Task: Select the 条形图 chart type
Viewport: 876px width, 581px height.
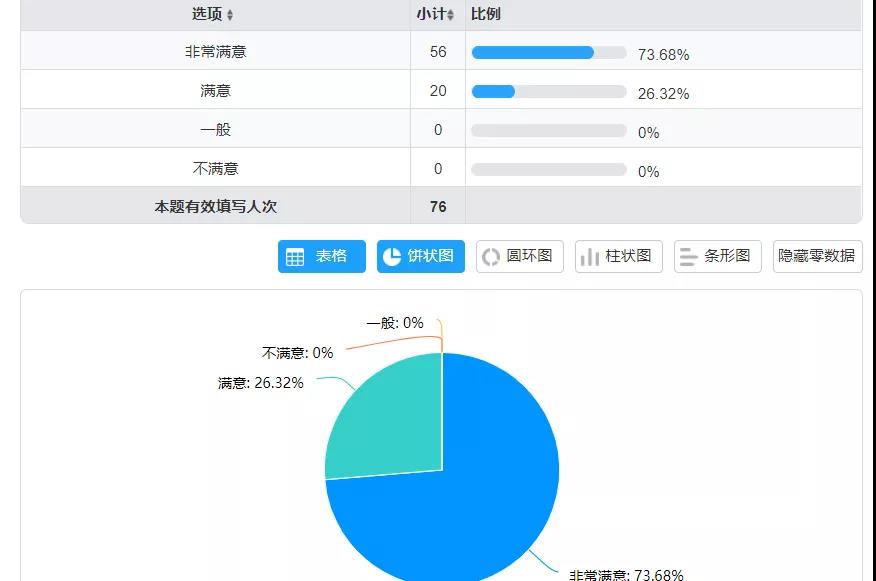Action: [x=717, y=256]
